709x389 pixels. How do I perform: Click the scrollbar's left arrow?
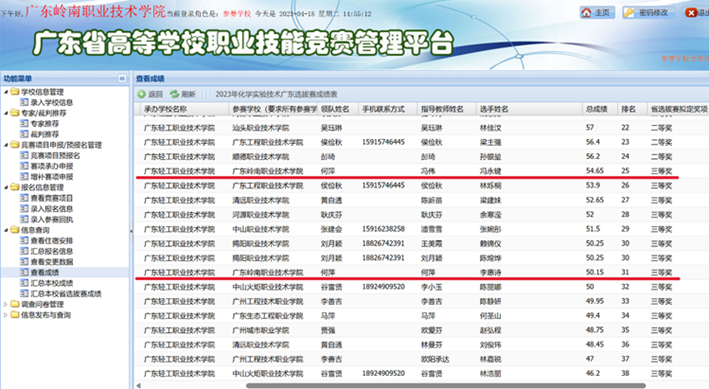(x=138, y=385)
